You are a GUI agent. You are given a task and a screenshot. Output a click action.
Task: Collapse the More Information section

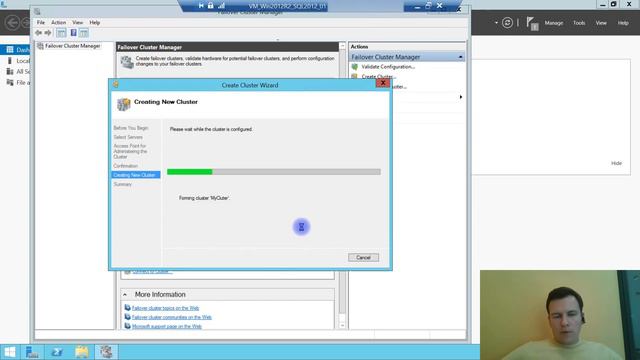click(125, 294)
